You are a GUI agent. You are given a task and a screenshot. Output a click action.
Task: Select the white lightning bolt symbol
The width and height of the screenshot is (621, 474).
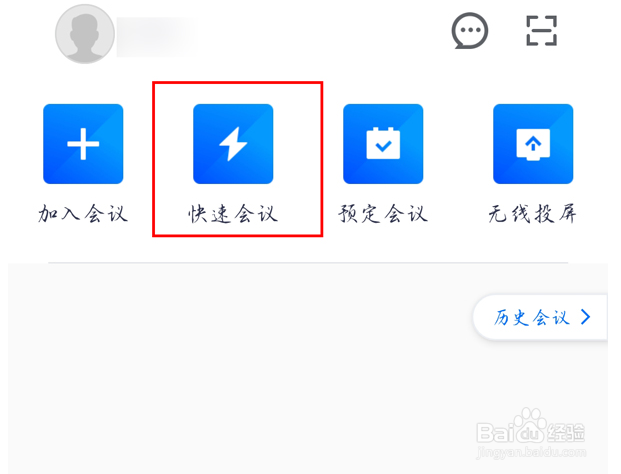(233, 144)
